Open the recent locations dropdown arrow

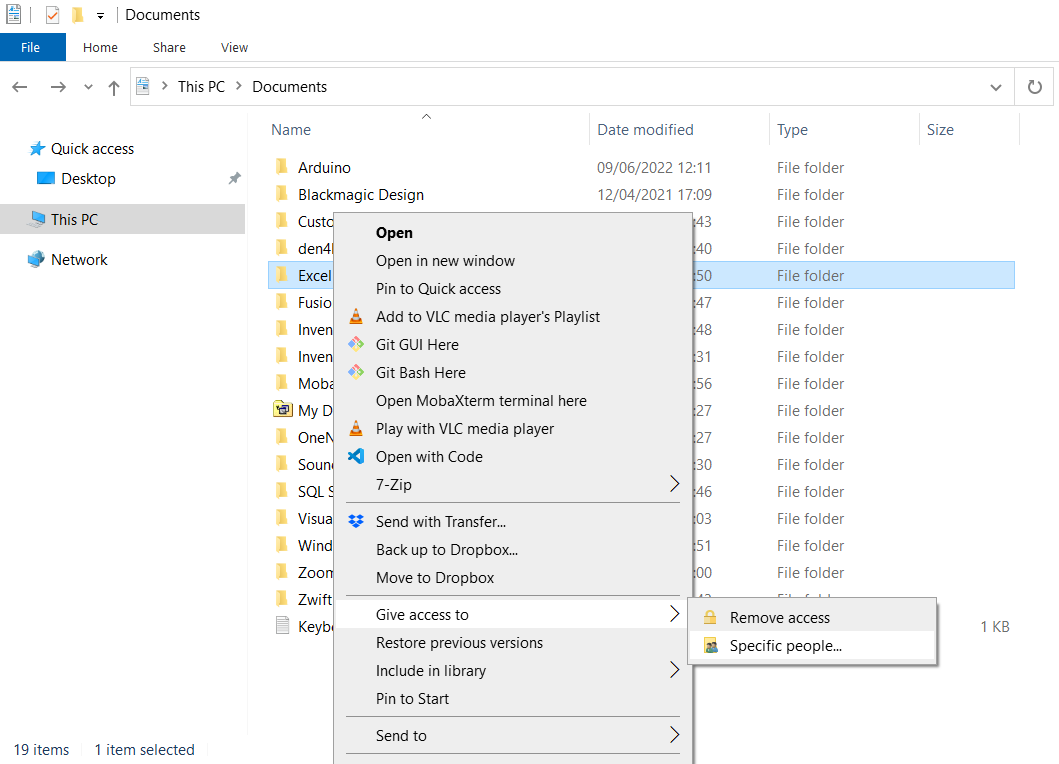[88, 87]
